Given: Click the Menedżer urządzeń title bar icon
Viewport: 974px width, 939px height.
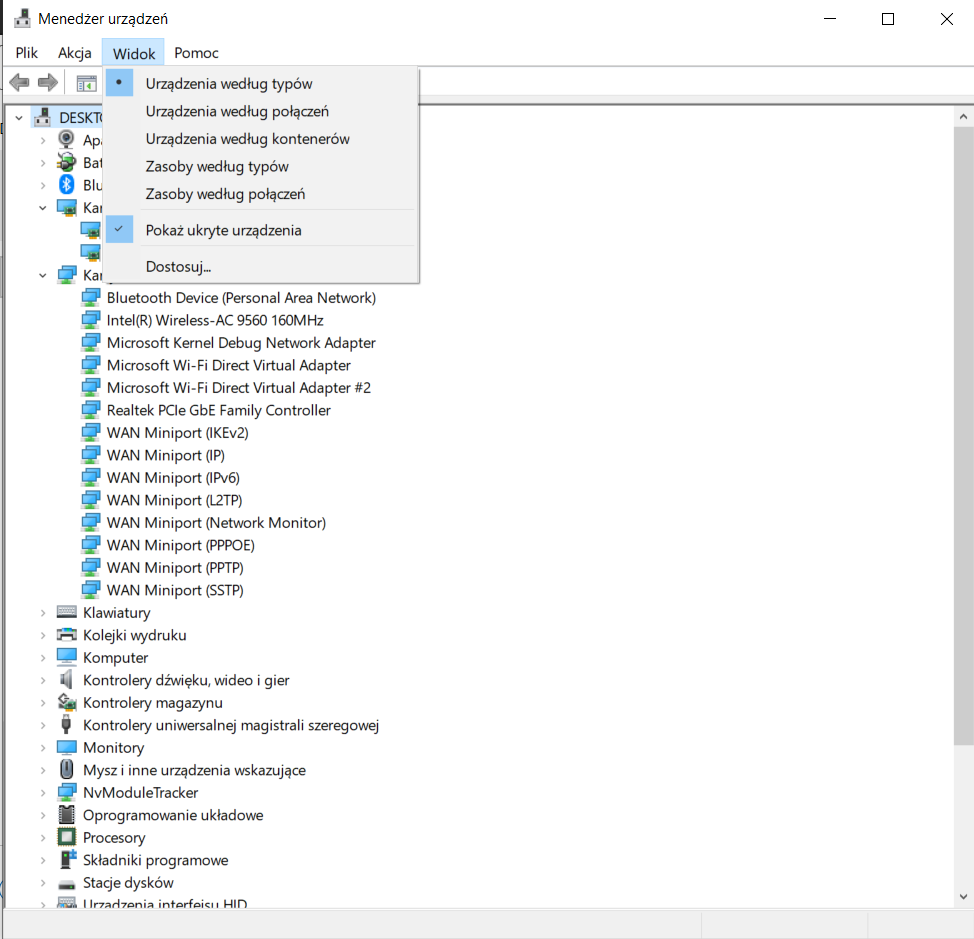Looking at the screenshot, I should tap(22, 19).
